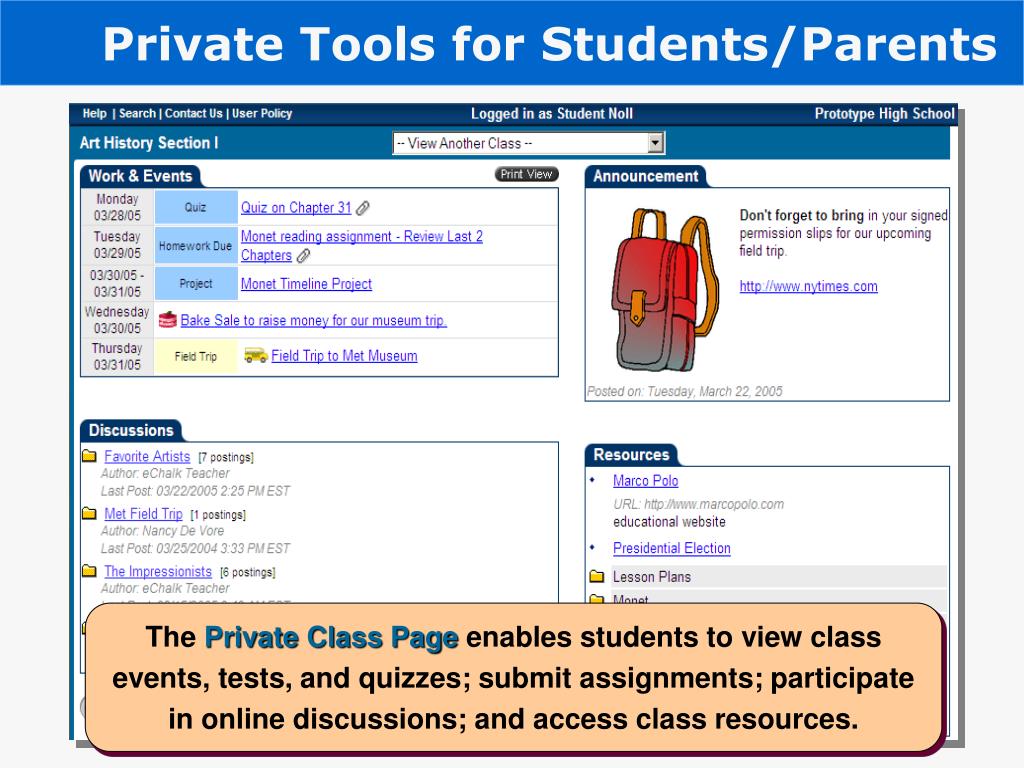
Task: Open the Monet Timeline Project link
Action: point(306,284)
